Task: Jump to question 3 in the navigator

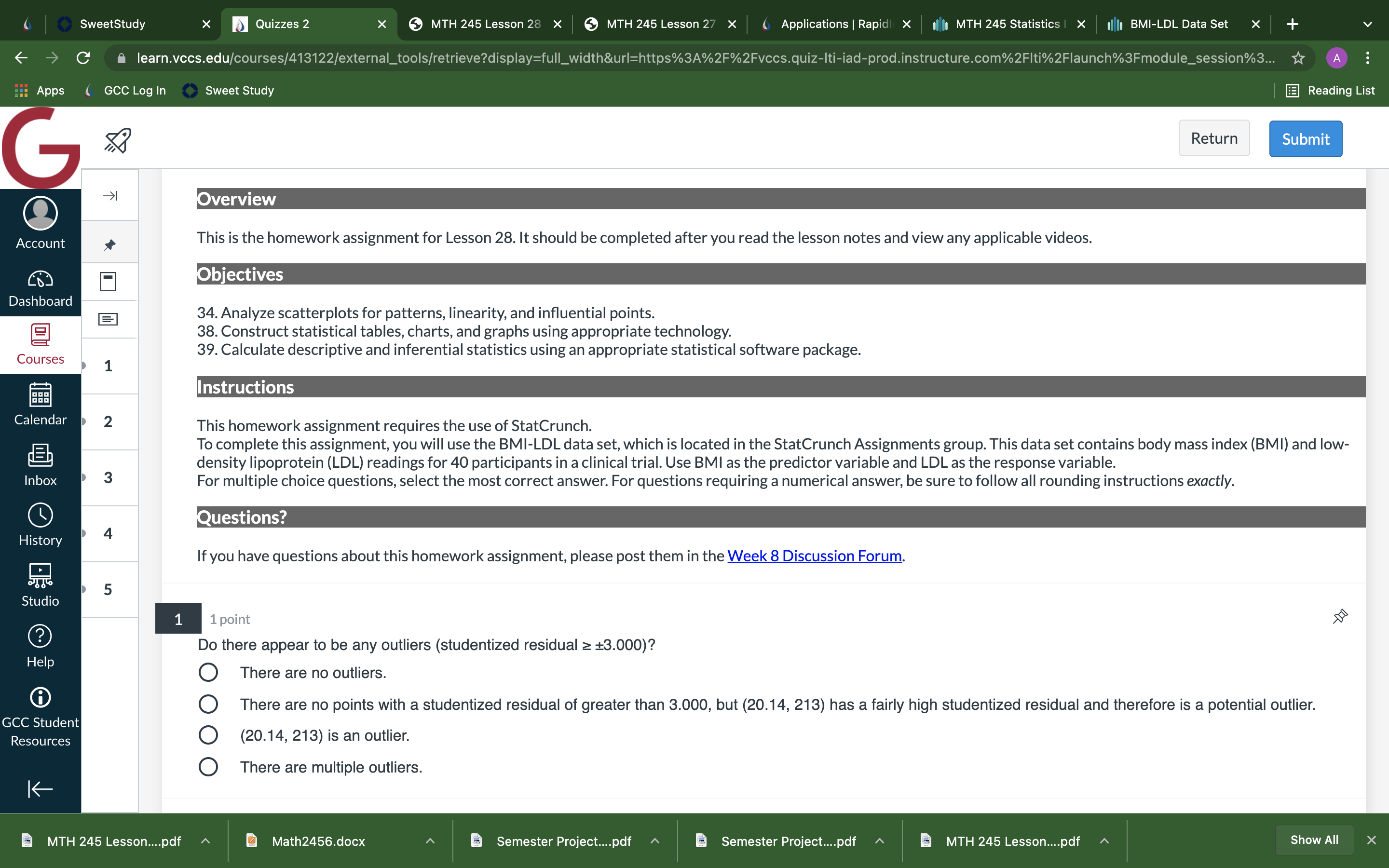Action: pos(108,477)
